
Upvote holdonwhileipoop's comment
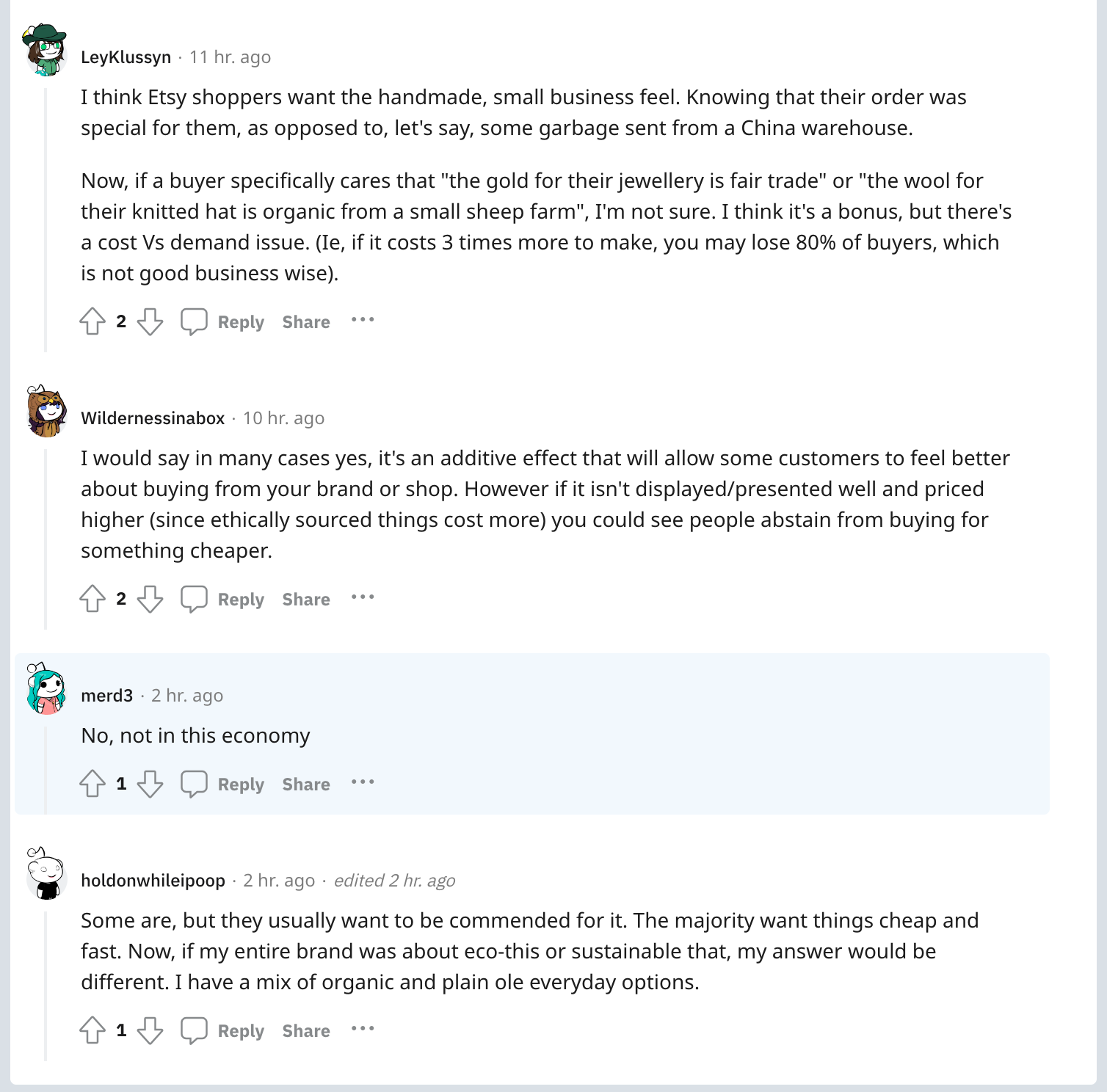92,1030
